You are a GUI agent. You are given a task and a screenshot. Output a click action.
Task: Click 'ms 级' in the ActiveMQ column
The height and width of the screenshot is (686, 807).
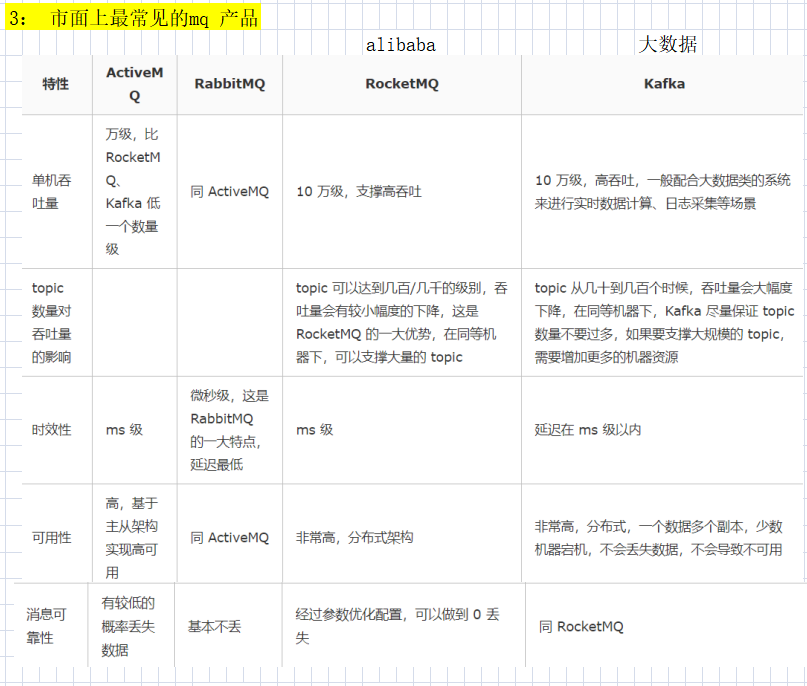124,430
